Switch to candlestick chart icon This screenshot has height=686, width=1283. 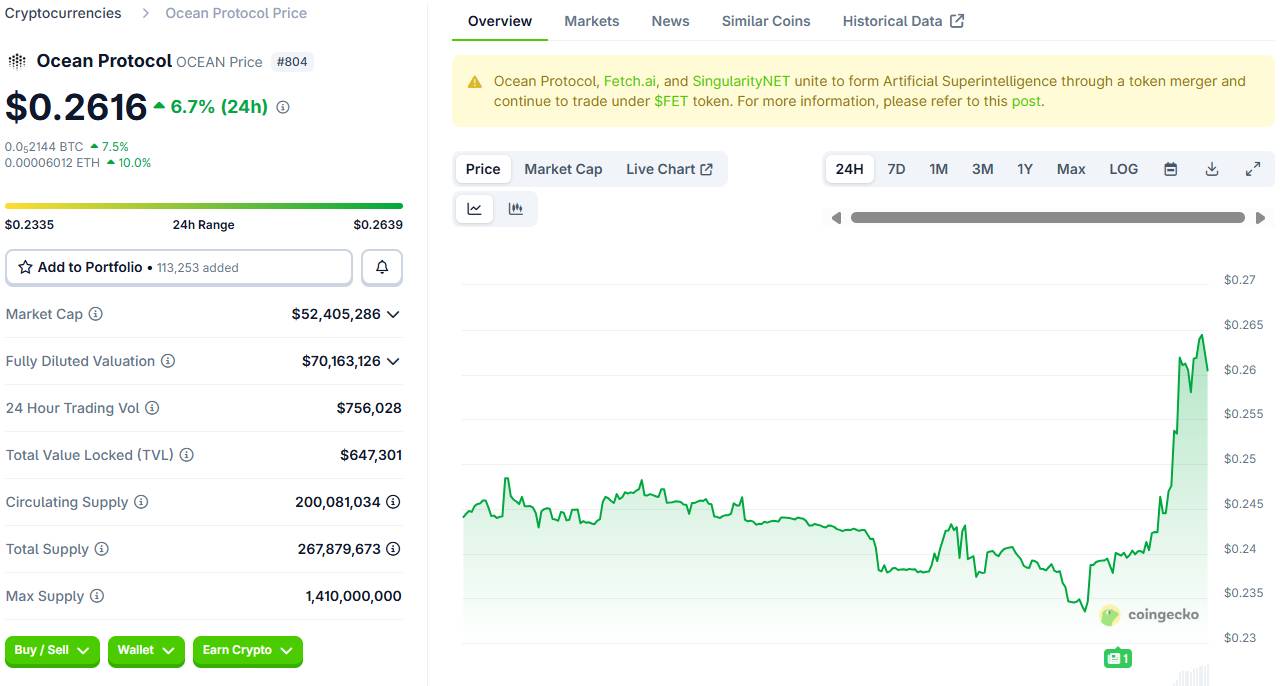click(516, 209)
